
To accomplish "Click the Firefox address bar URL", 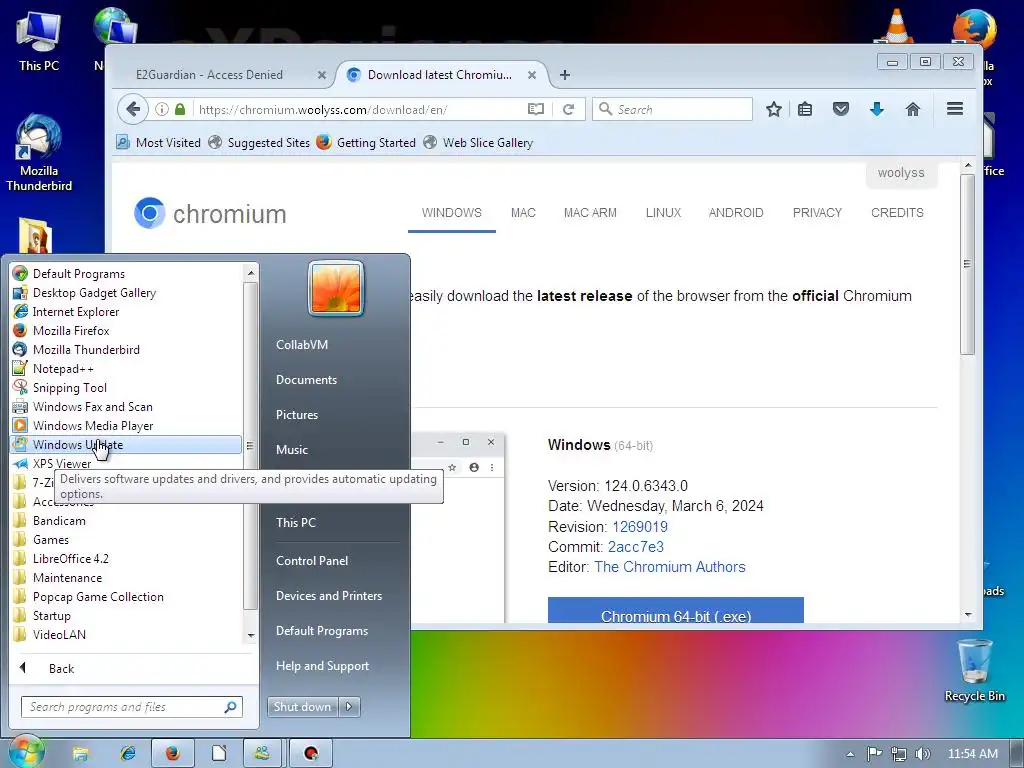I will click(323, 110).
